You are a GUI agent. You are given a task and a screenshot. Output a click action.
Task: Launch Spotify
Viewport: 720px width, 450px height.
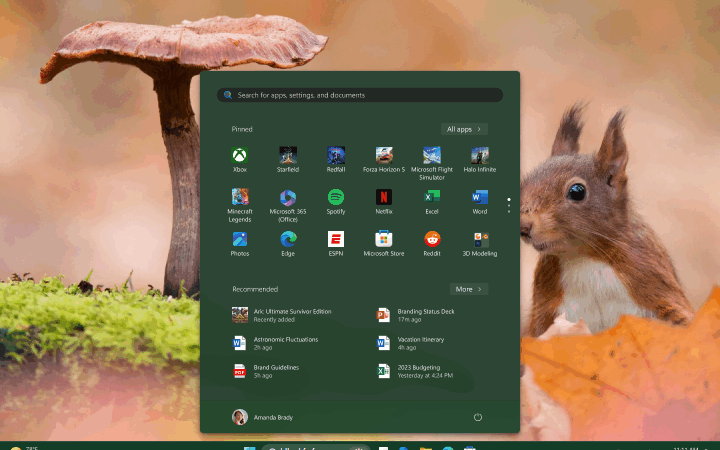[x=336, y=201]
